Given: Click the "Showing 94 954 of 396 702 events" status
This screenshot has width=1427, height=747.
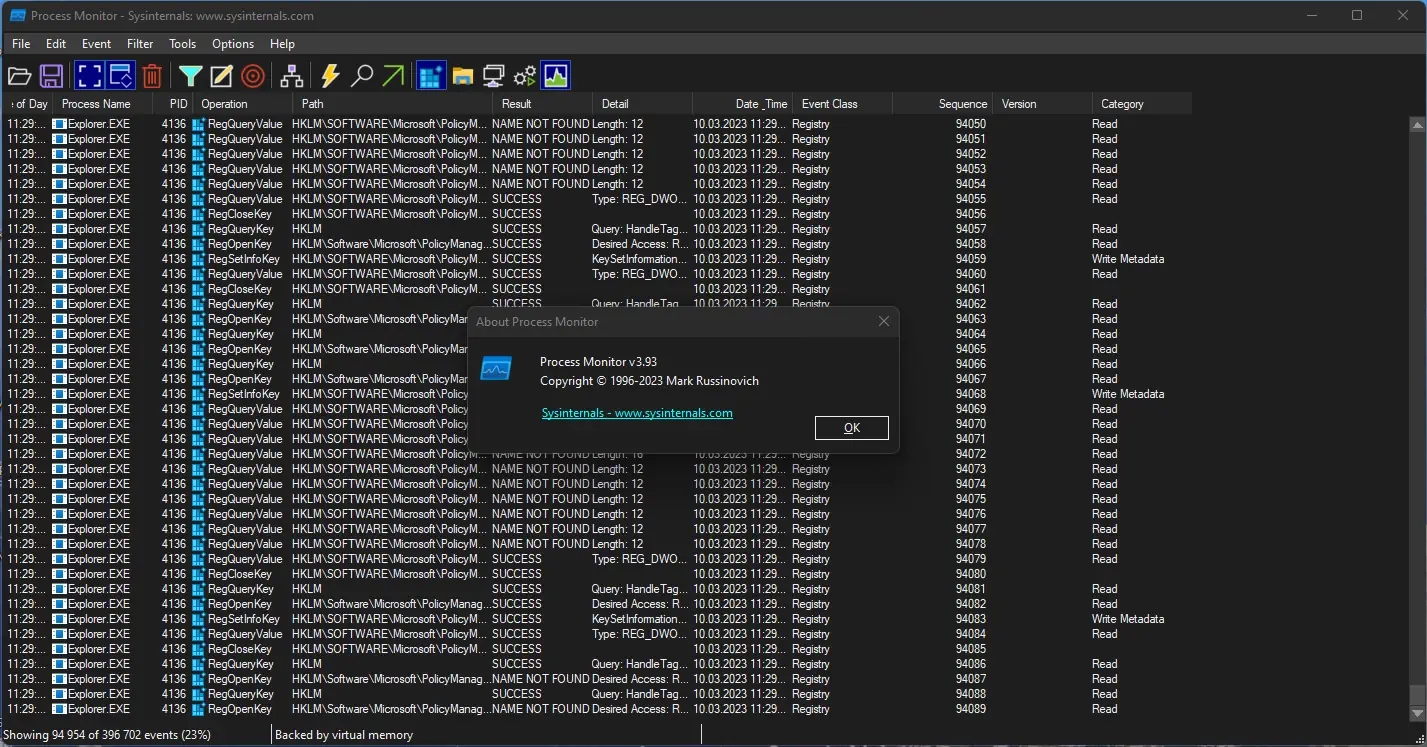Looking at the screenshot, I should coord(107,735).
